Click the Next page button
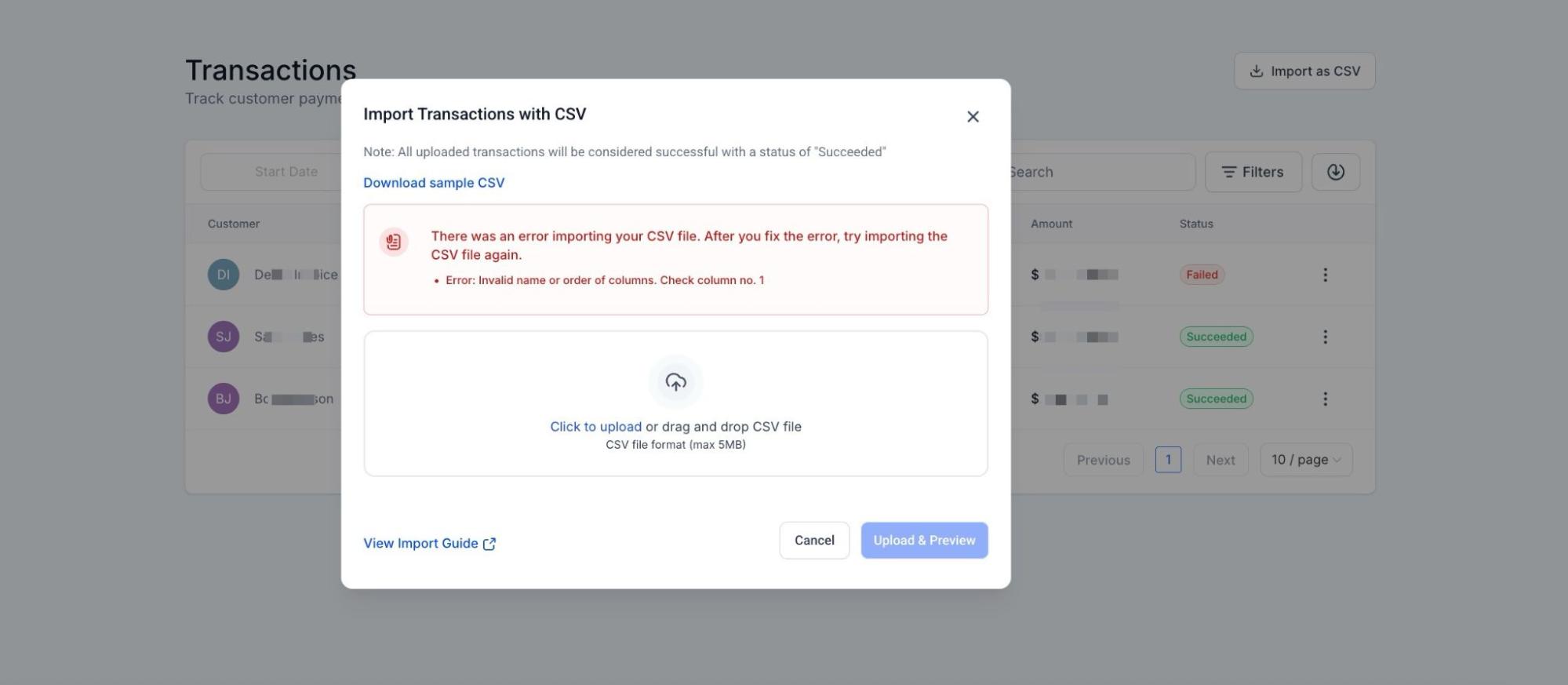Screen dimensions: 1568x685 click(x=1220, y=460)
